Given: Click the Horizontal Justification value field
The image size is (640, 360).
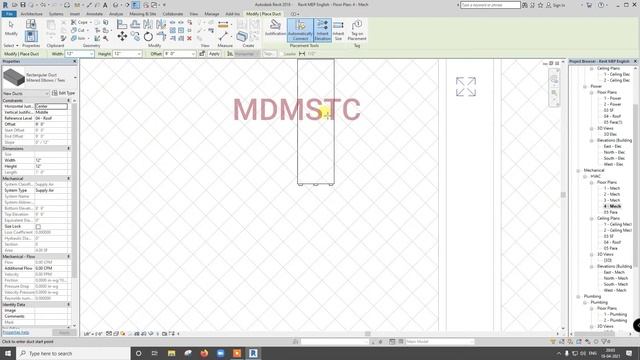Looking at the screenshot, I should tap(51, 106).
